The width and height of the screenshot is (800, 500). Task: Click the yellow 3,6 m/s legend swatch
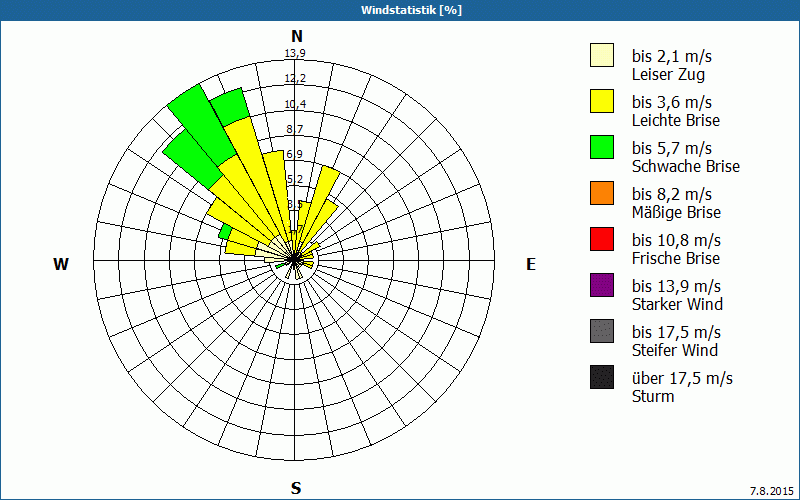[x=602, y=101]
